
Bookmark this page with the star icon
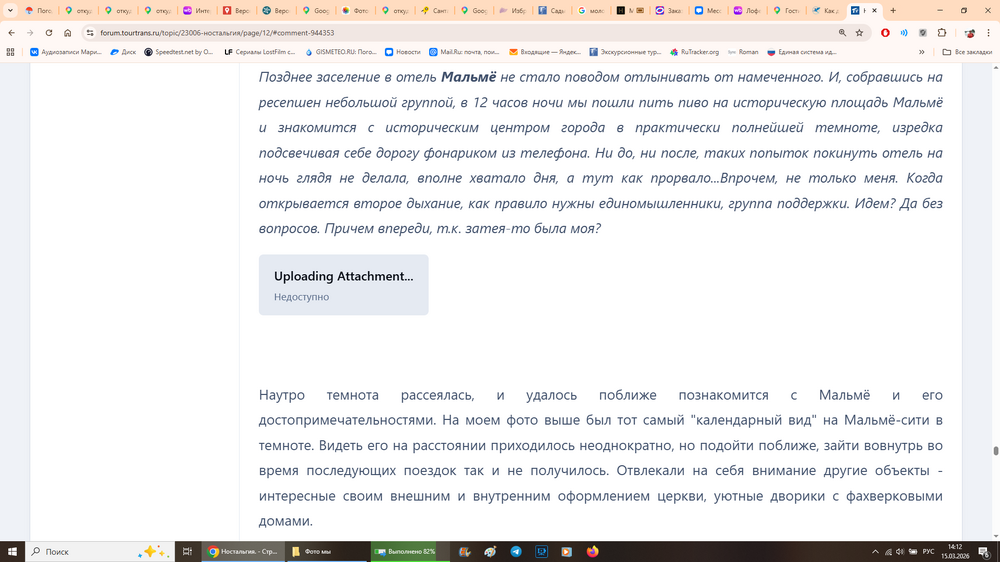[x=859, y=33]
